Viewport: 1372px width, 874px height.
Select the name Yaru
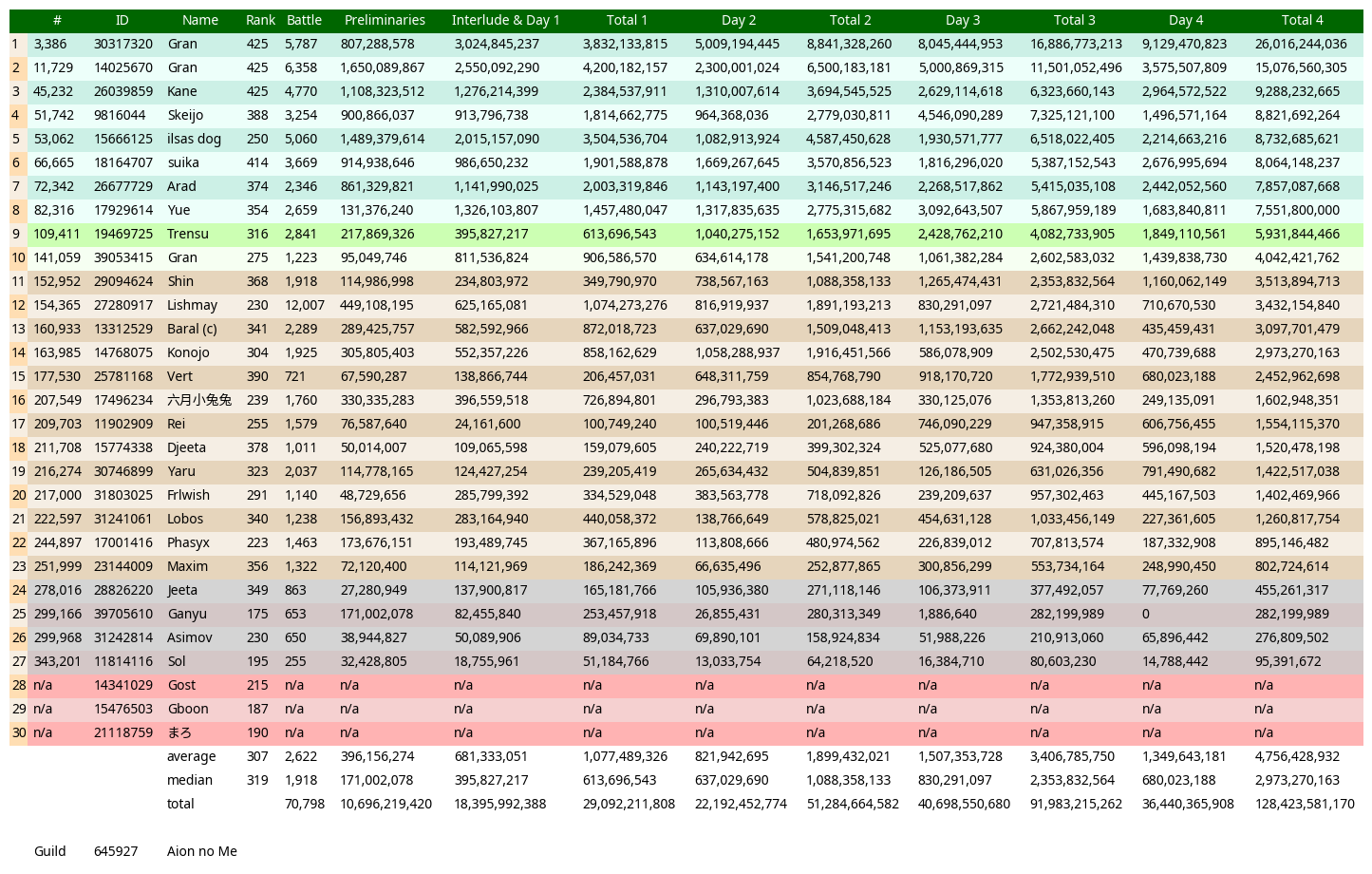pos(181,471)
